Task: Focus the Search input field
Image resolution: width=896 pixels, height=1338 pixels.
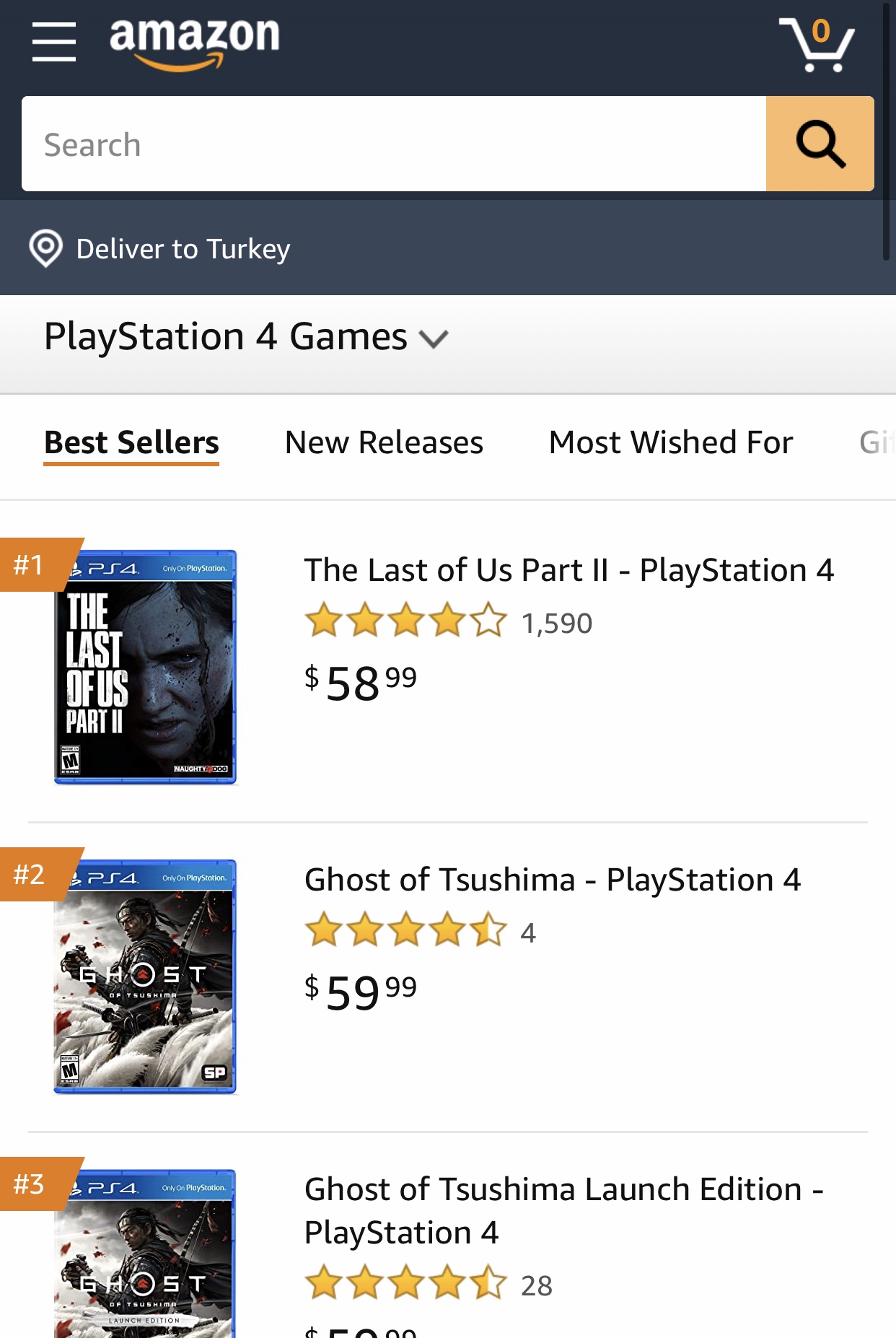Action: pyautogui.click(x=394, y=144)
